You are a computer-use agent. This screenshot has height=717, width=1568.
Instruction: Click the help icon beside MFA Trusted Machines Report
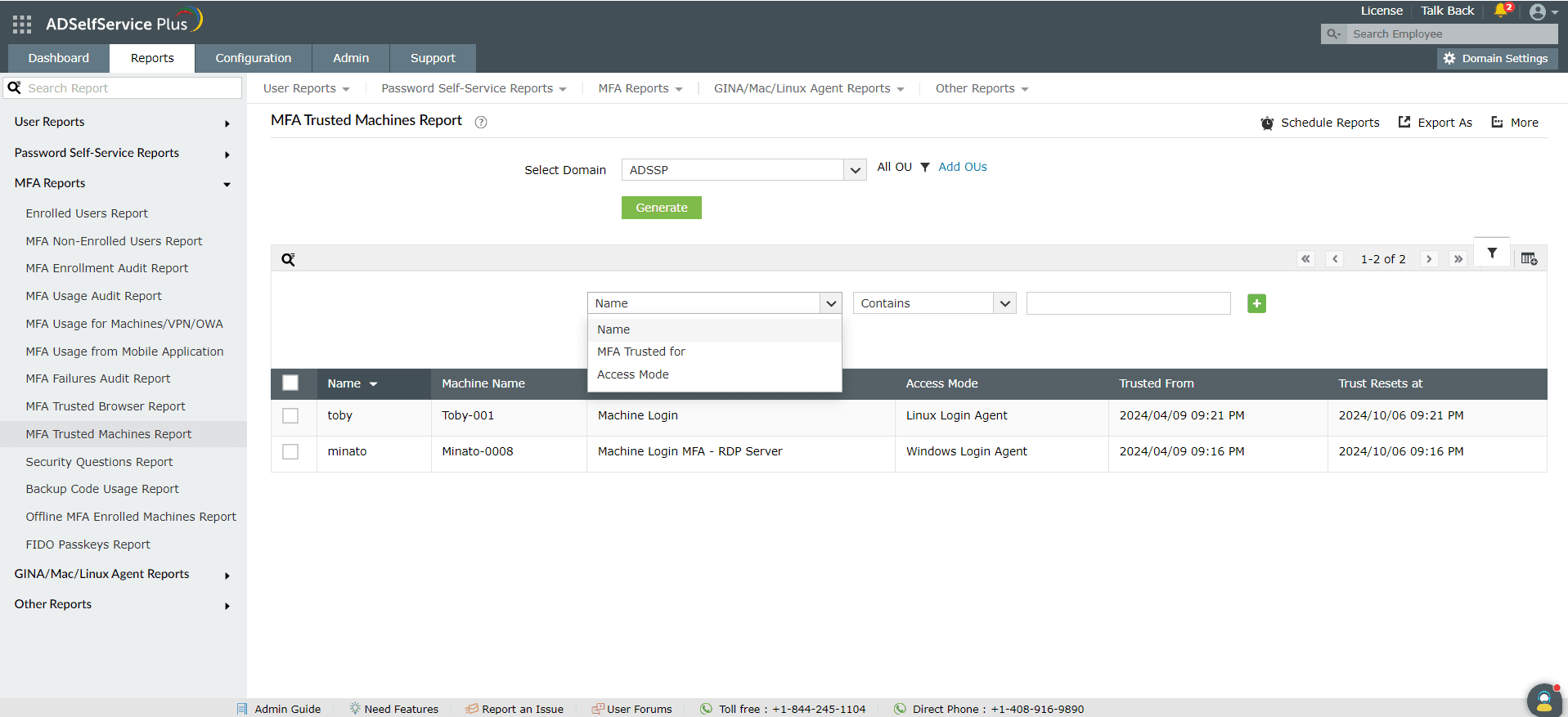pyautogui.click(x=481, y=122)
